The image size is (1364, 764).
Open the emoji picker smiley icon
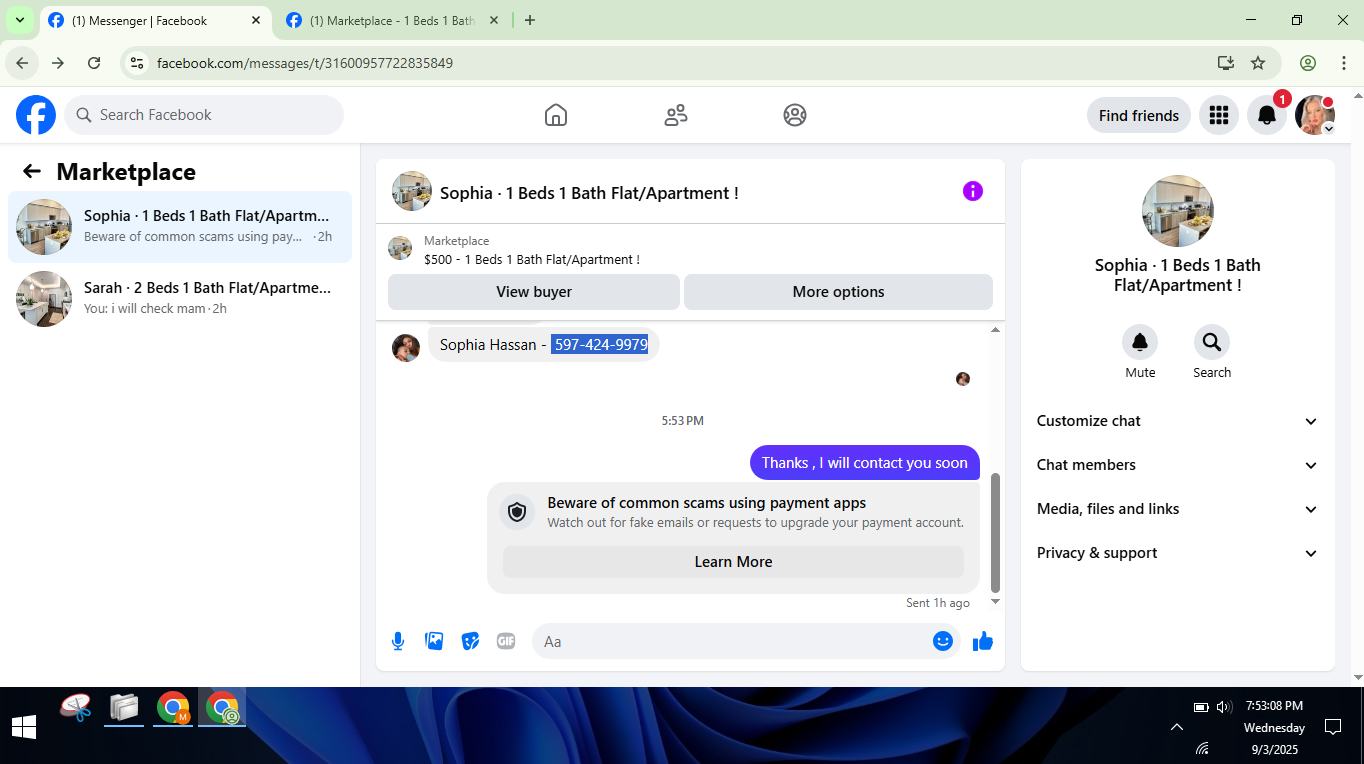pyautogui.click(x=942, y=641)
